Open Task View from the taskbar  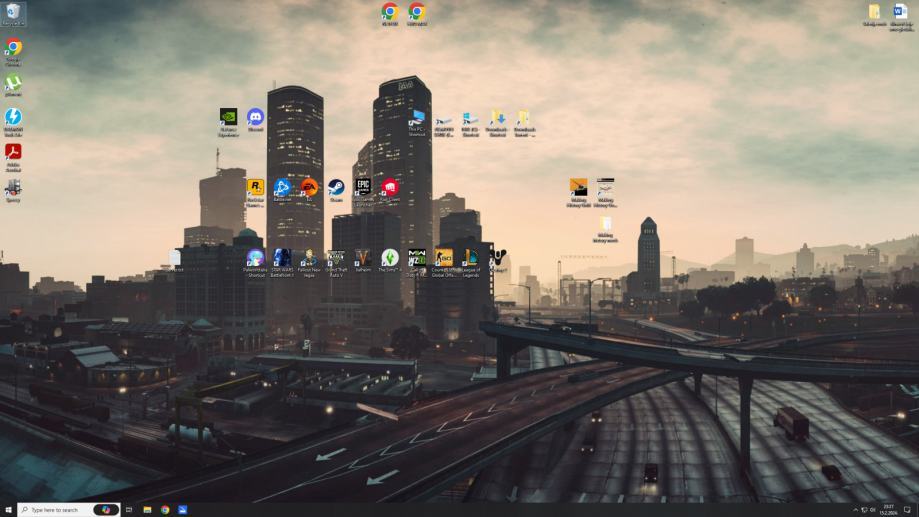[129, 509]
